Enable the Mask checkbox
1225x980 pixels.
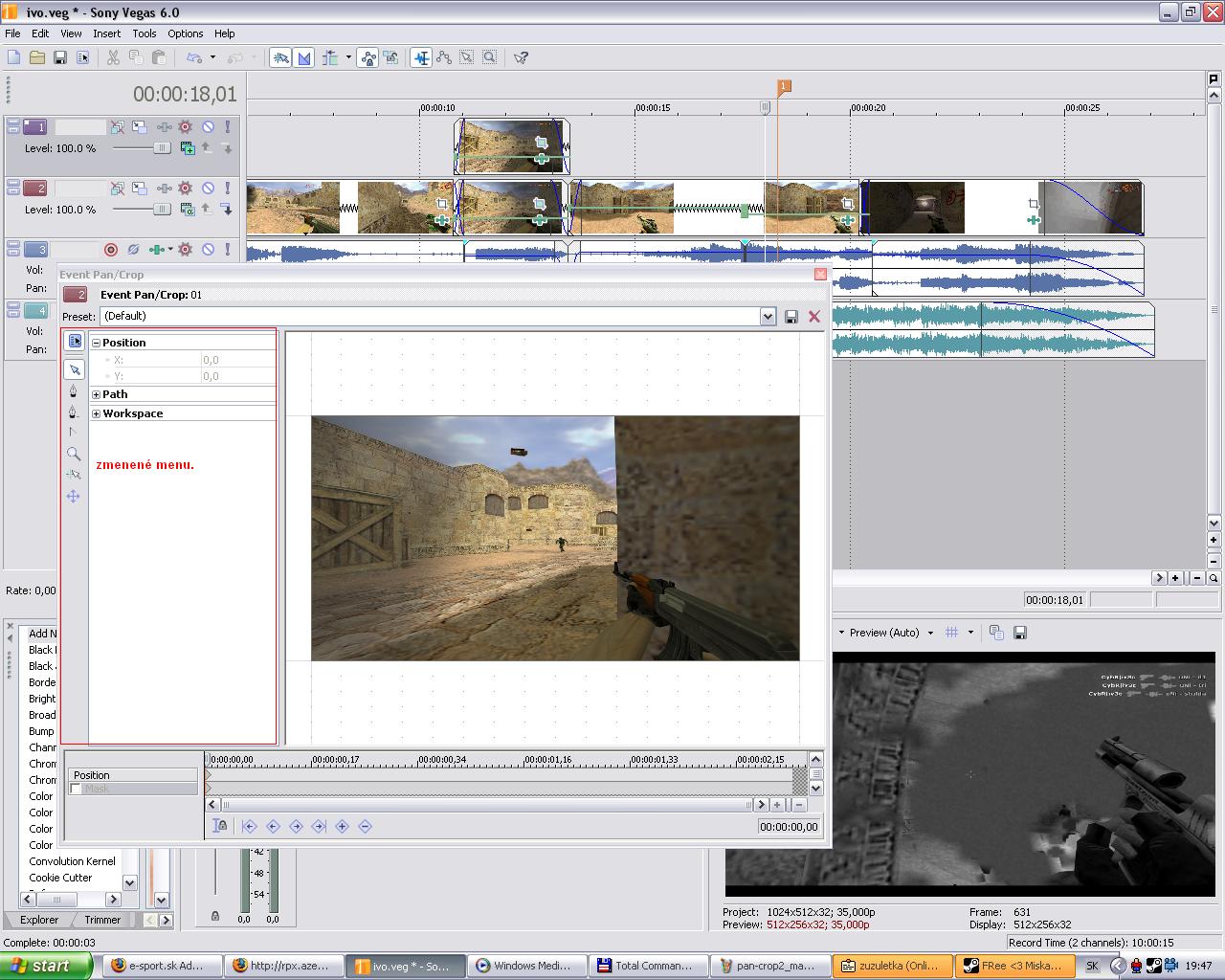point(77,789)
